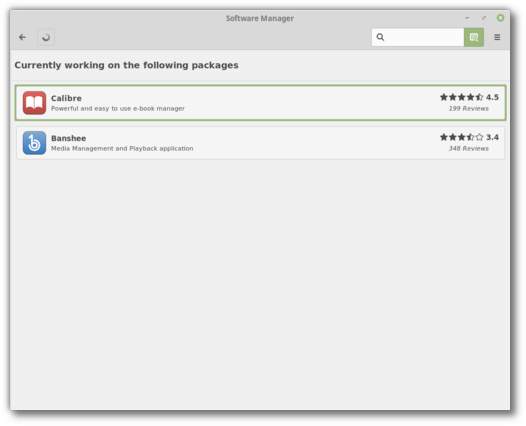Click the 199 Reviews text for Calibre
This screenshot has height=426, width=526.
click(469, 108)
